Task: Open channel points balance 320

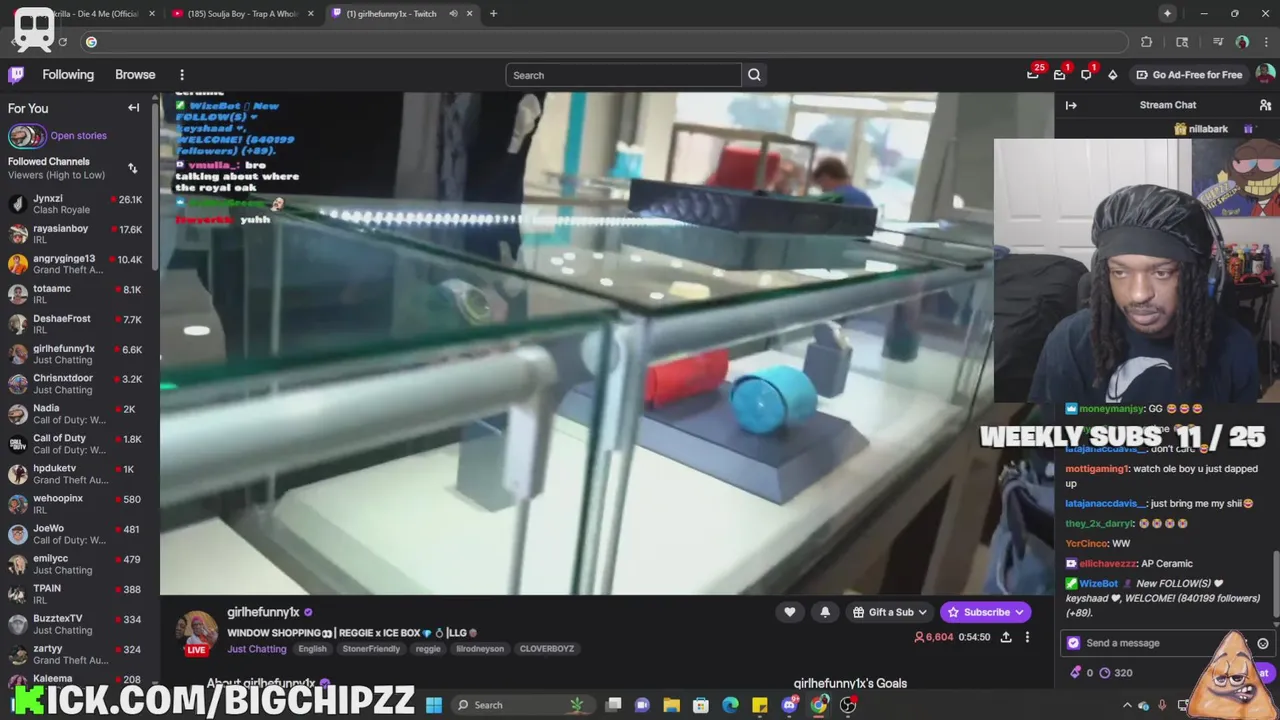Action: click(x=1116, y=673)
